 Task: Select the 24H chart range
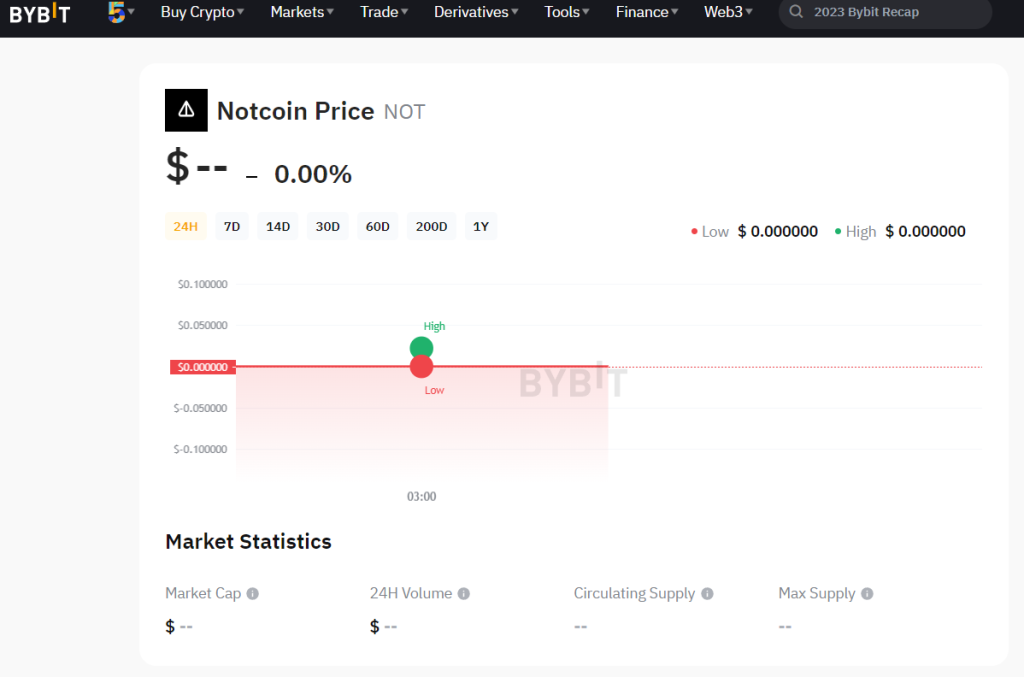tap(185, 227)
